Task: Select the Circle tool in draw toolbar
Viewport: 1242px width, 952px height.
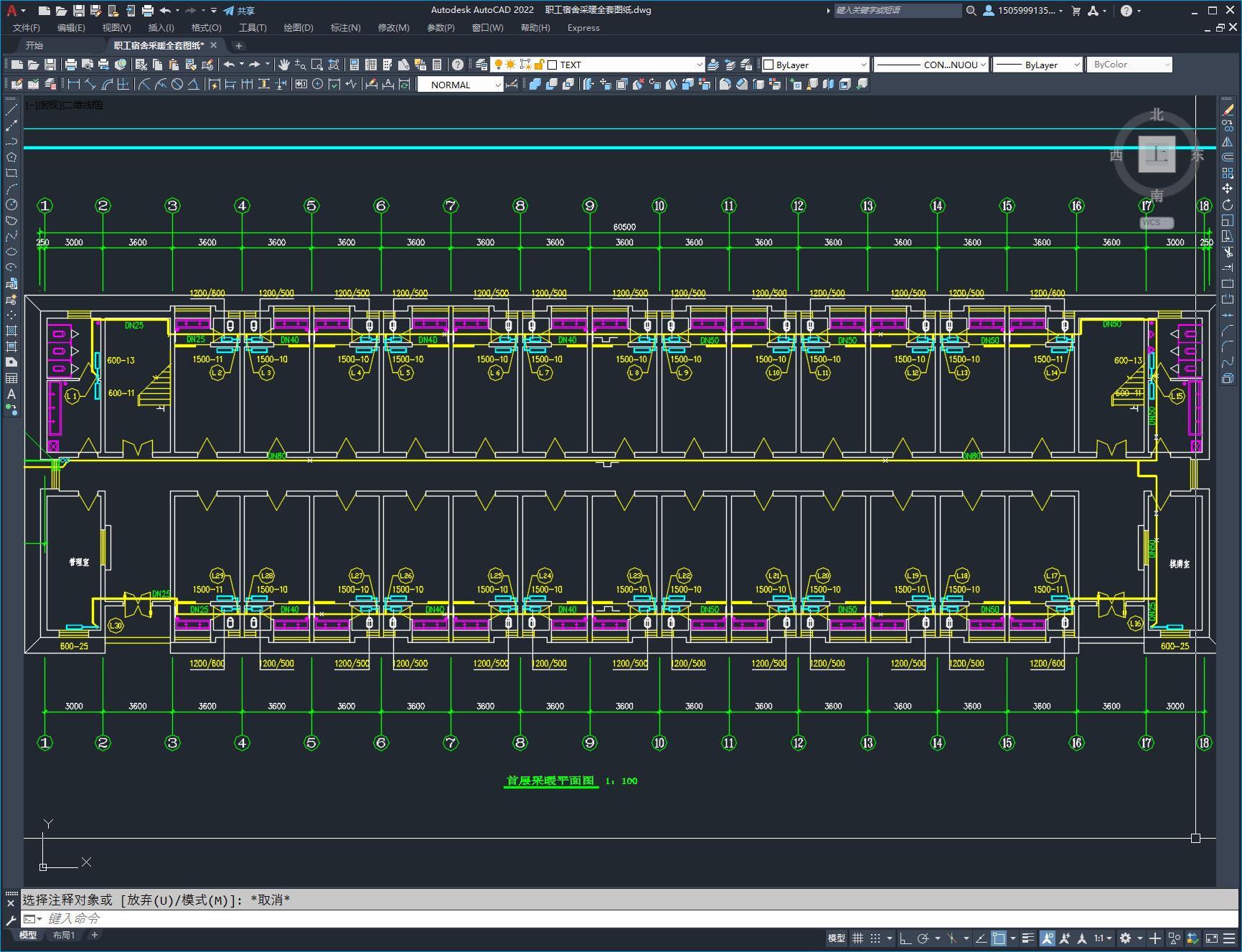Action: (x=11, y=204)
